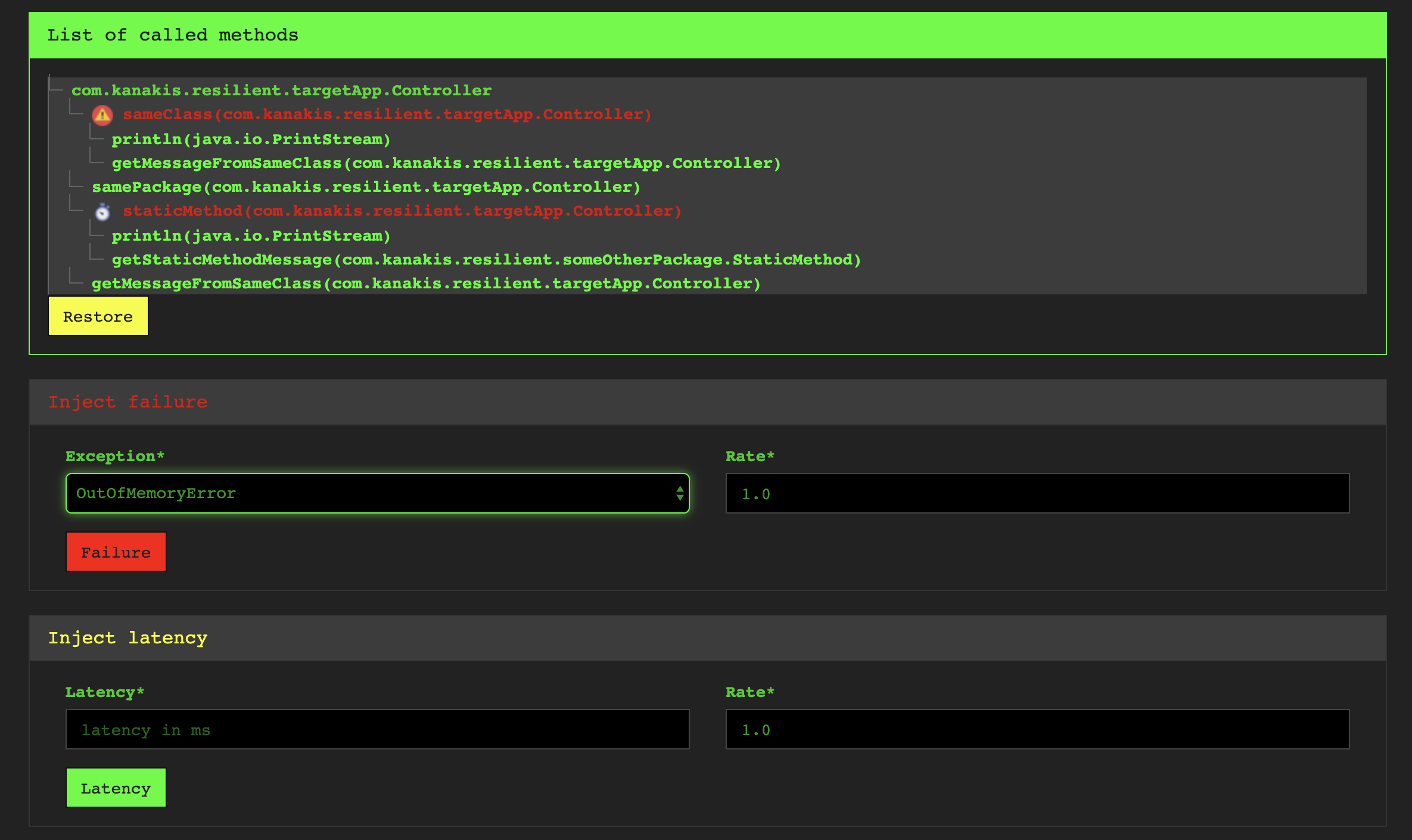Open the Exception dropdown showing OutOfMemoryError
The height and width of the screenshot is (840, 1412).
(377, 493)
